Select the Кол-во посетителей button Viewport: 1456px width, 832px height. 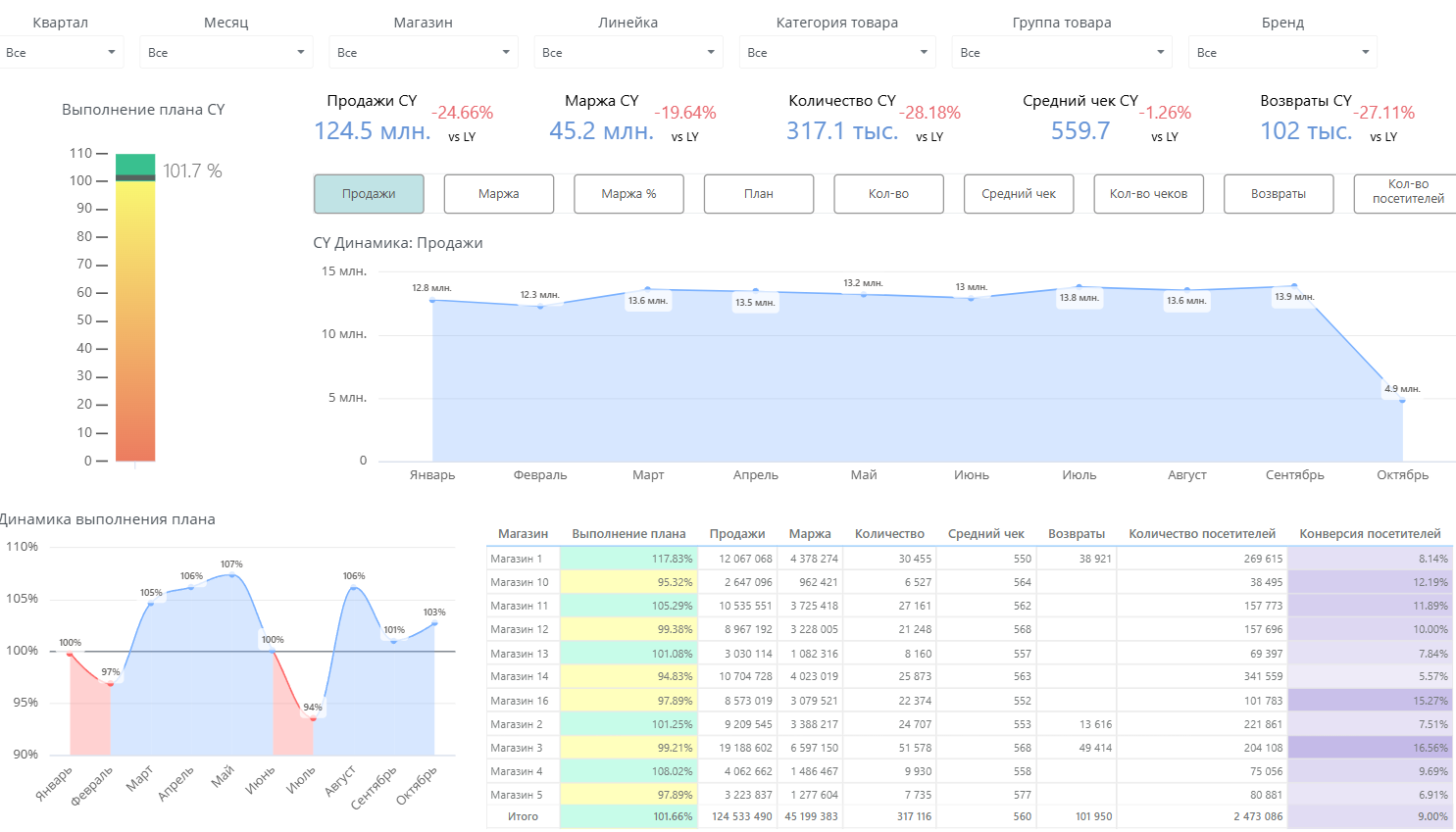pyautogui.click(x=1407, y=194)
